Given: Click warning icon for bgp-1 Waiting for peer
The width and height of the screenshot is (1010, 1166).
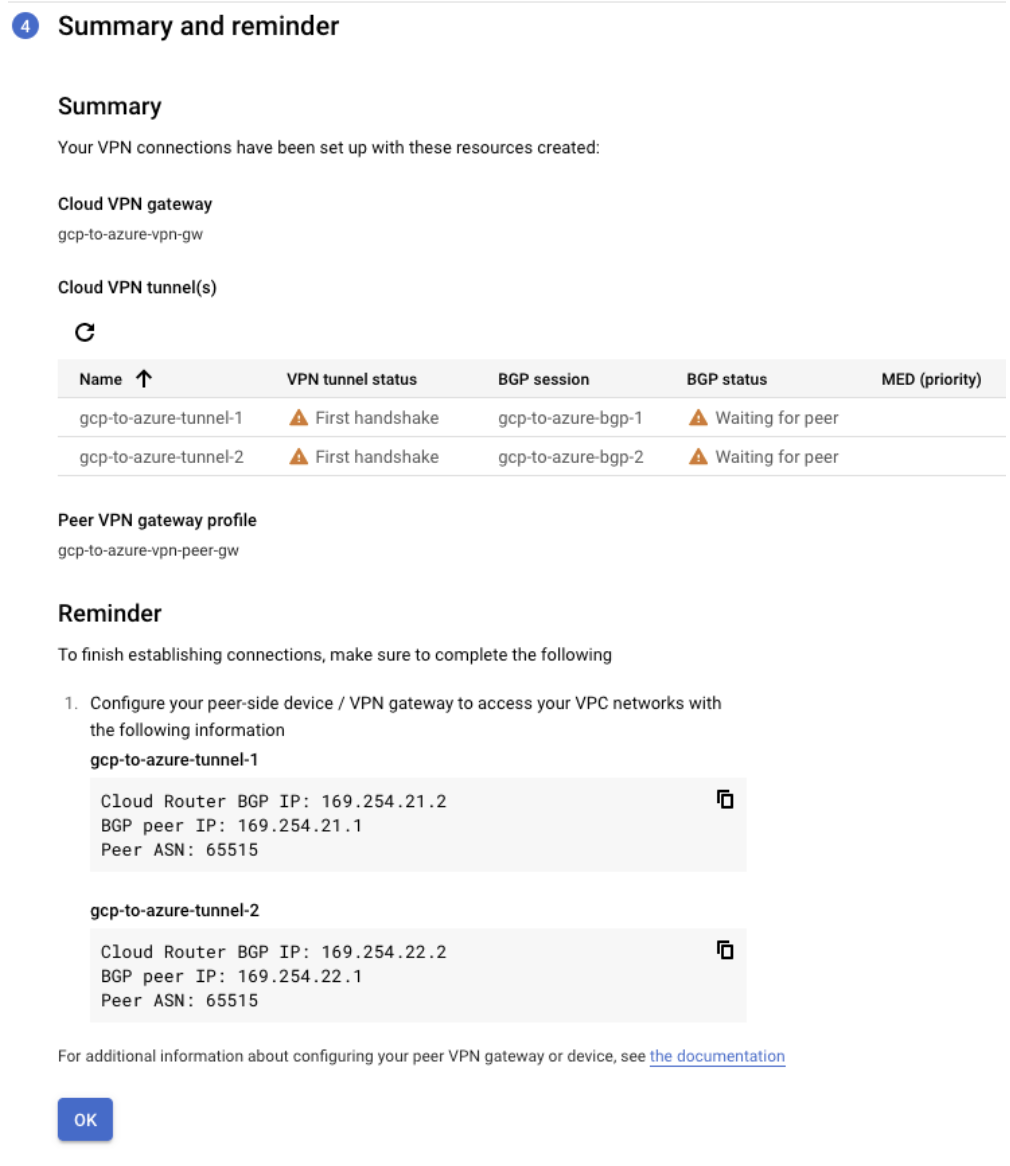Looking at the screenshot, I should coord(698,418).
